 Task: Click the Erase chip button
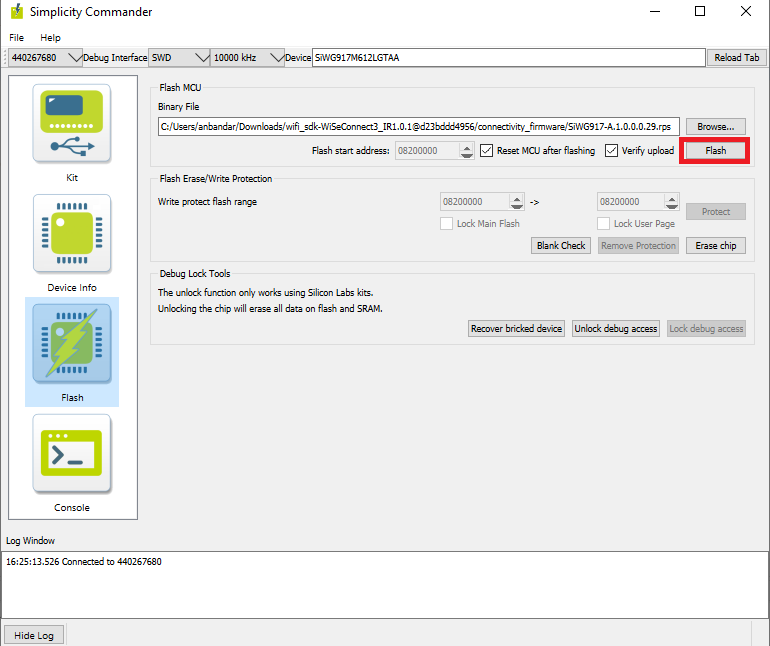715,245
